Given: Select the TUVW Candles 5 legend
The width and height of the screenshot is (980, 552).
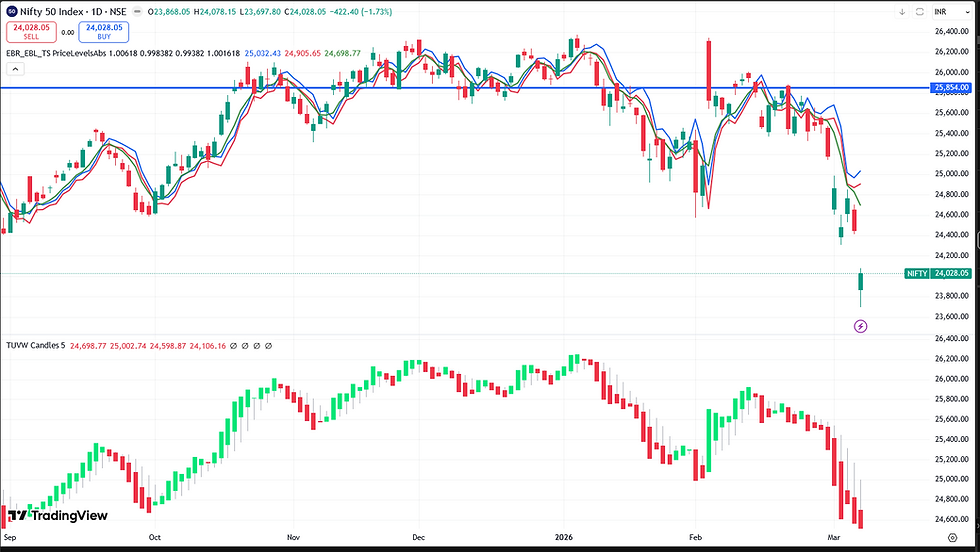Looking at the screenshot, I should [36, 345].
